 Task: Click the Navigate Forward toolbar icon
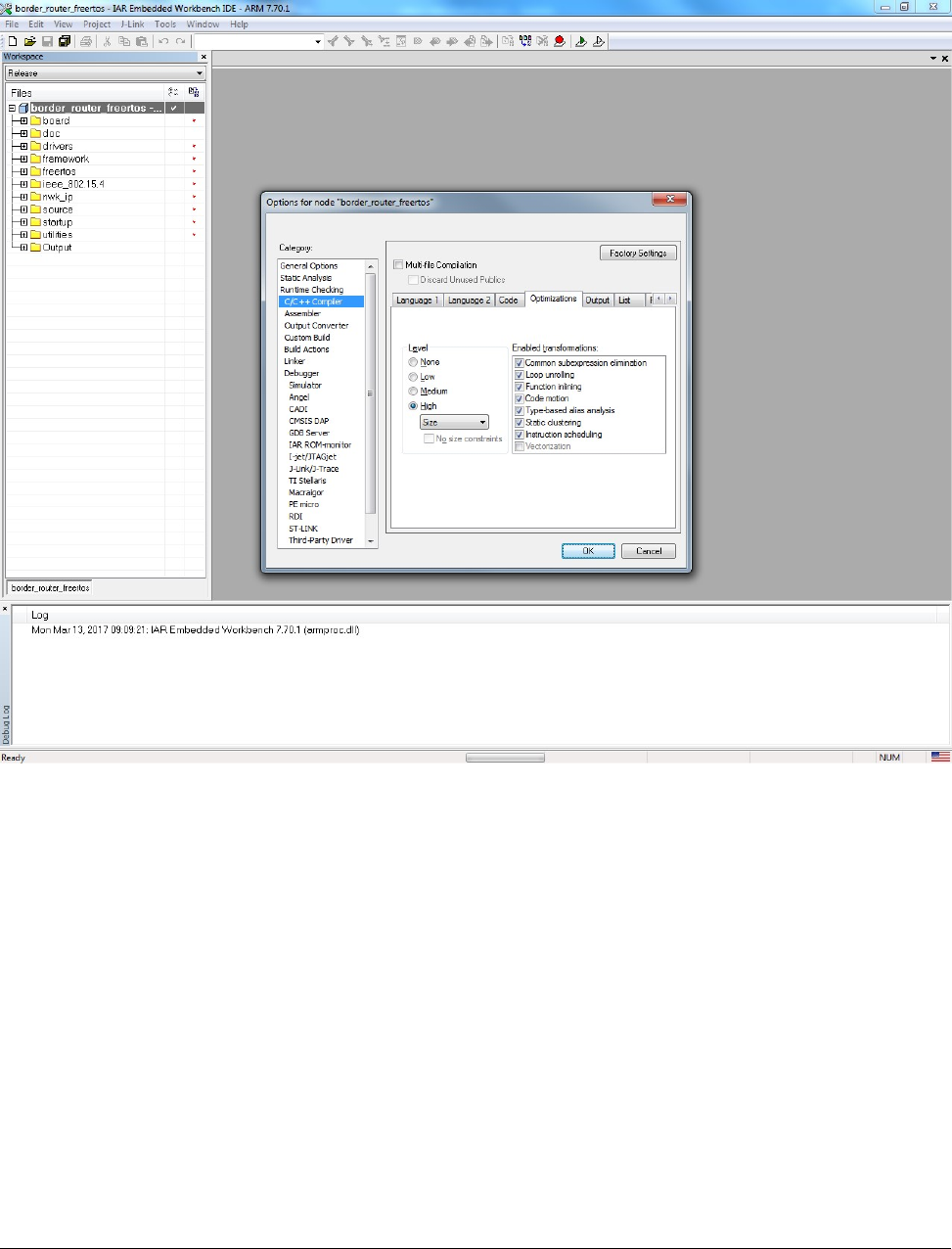[x=486, y=41]
